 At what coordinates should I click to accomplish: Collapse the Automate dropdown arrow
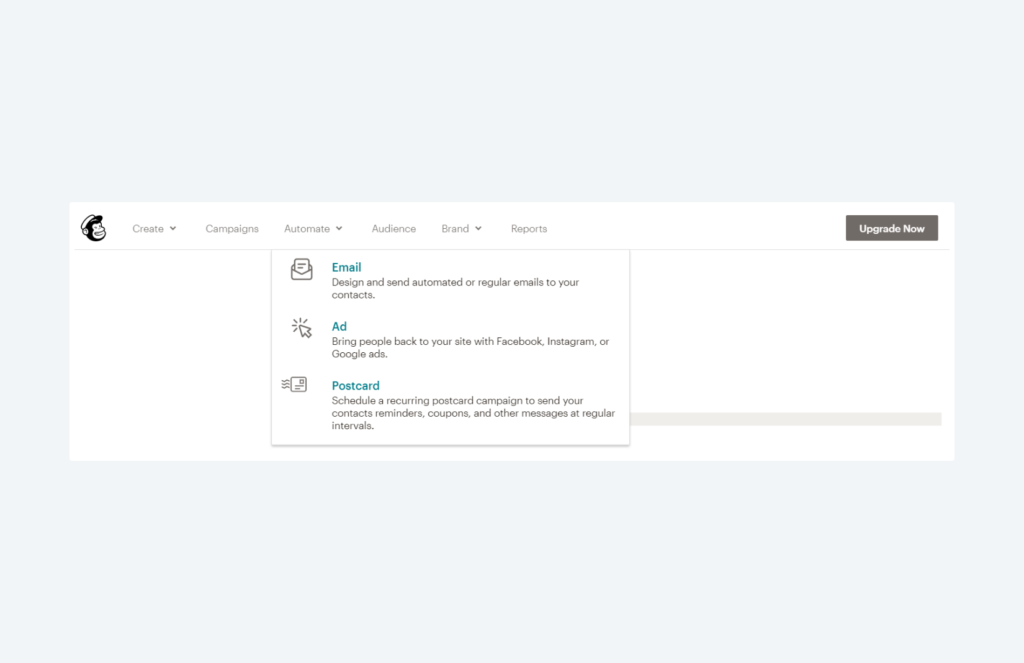point(339,229)
